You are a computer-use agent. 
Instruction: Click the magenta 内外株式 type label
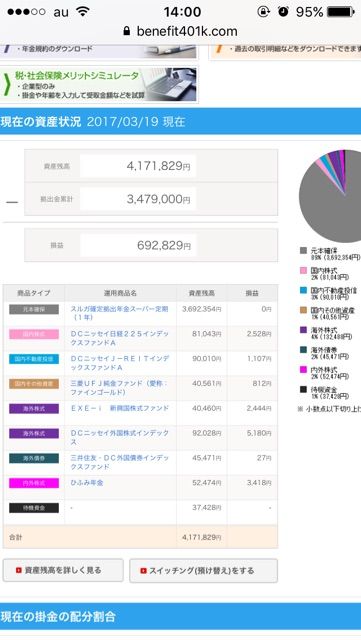[x=34, y=483]
